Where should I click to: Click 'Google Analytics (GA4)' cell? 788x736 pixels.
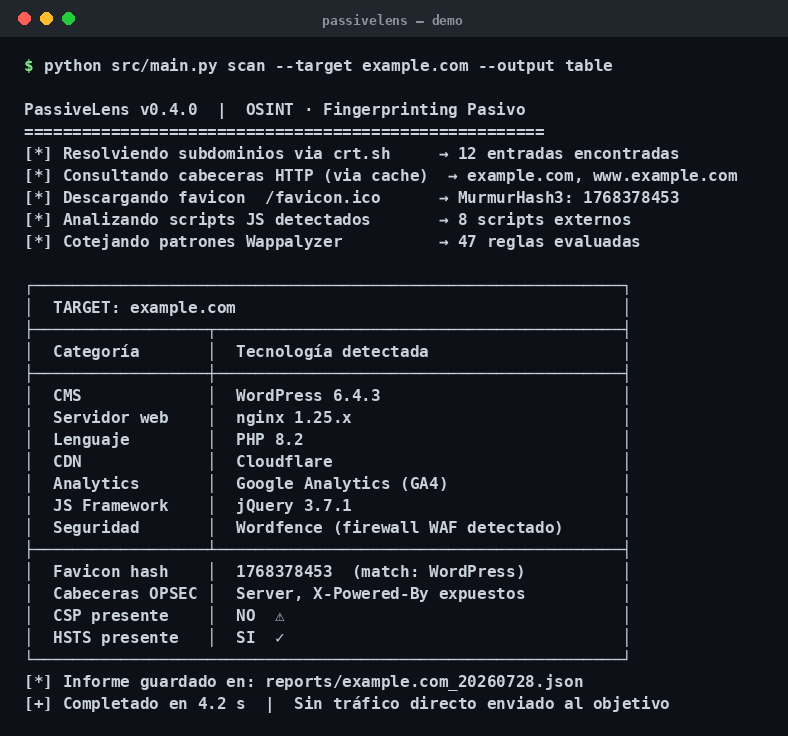[x=342, y=483]
